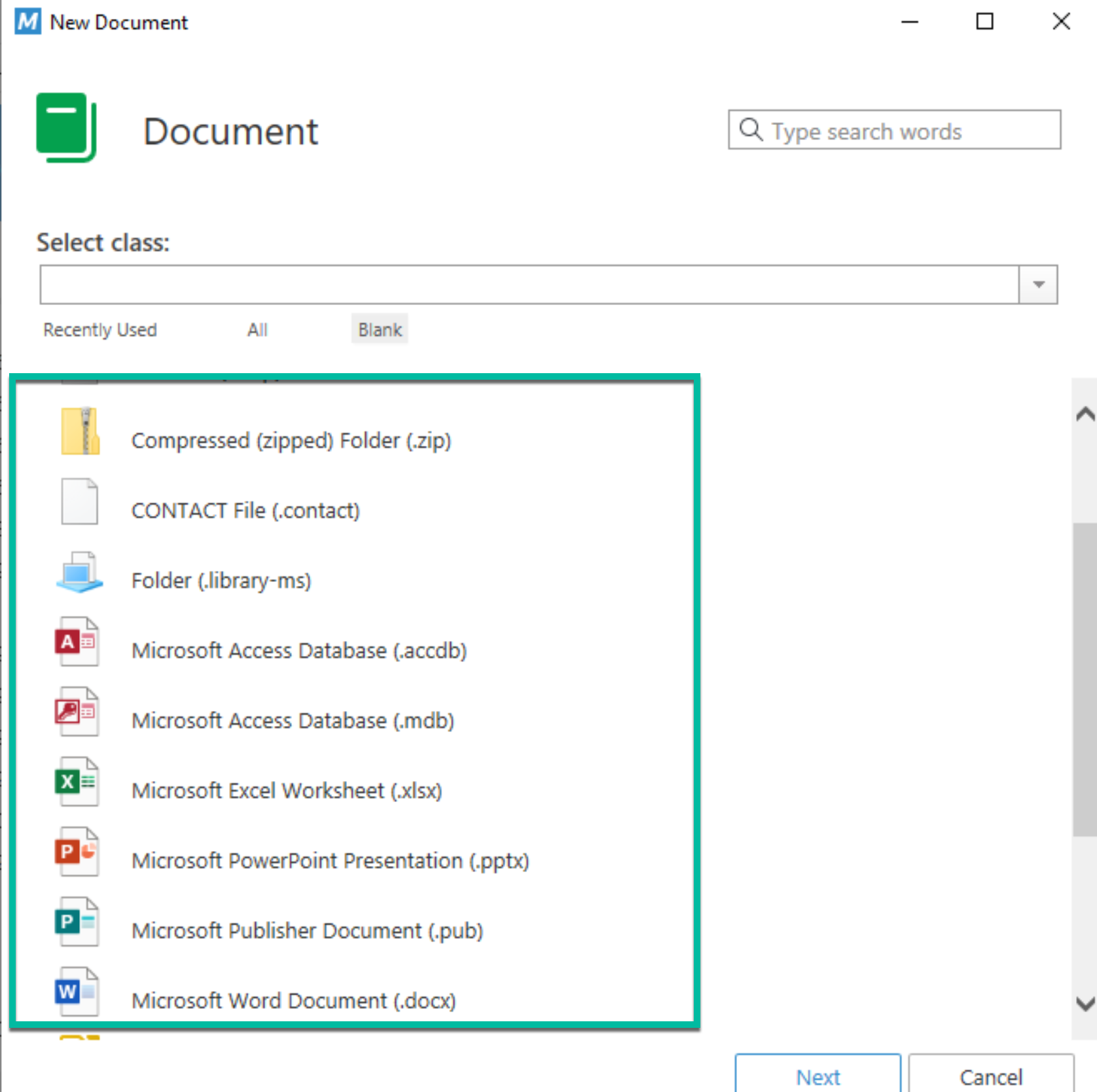Click the Word Document file icon
This screenshot has width=1097, height=1092.
point(77,992)
